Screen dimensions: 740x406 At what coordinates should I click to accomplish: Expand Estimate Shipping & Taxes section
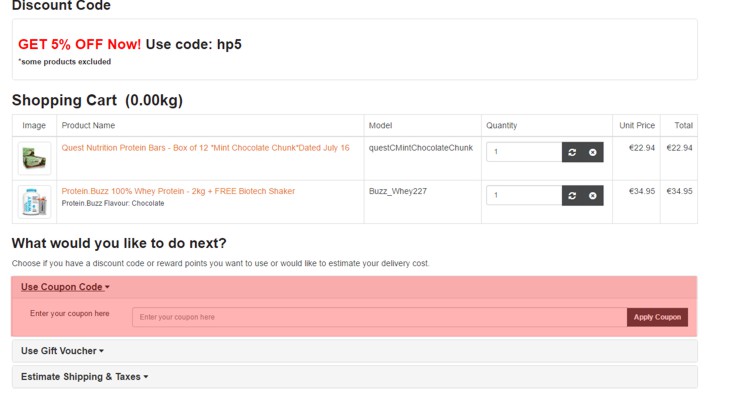[x=84, y=377]
